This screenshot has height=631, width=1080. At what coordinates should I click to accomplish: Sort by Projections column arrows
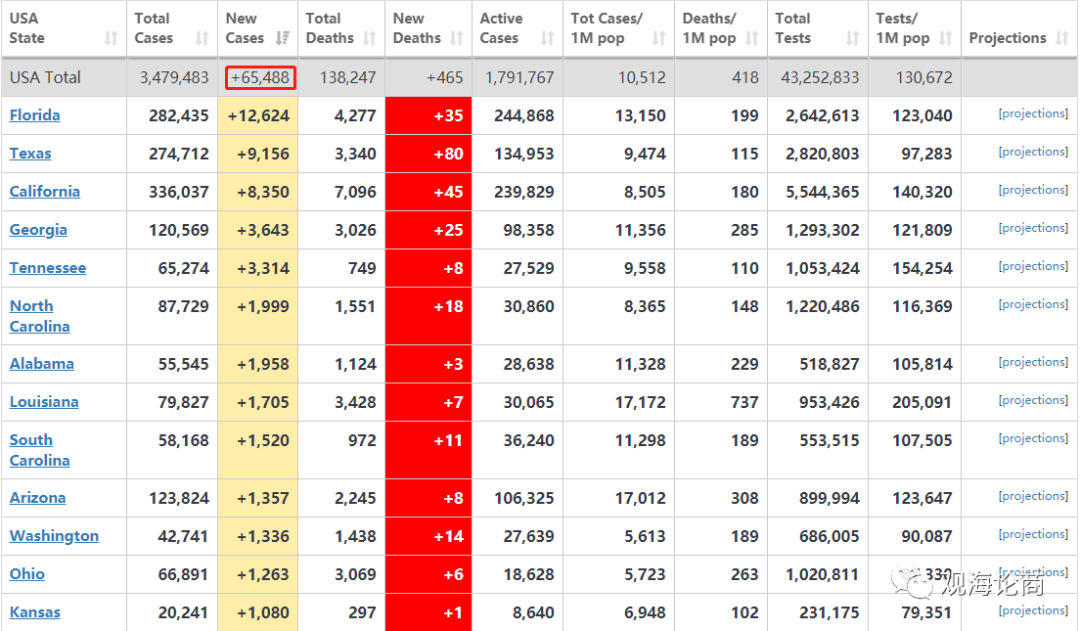(x=1061, y=39)
